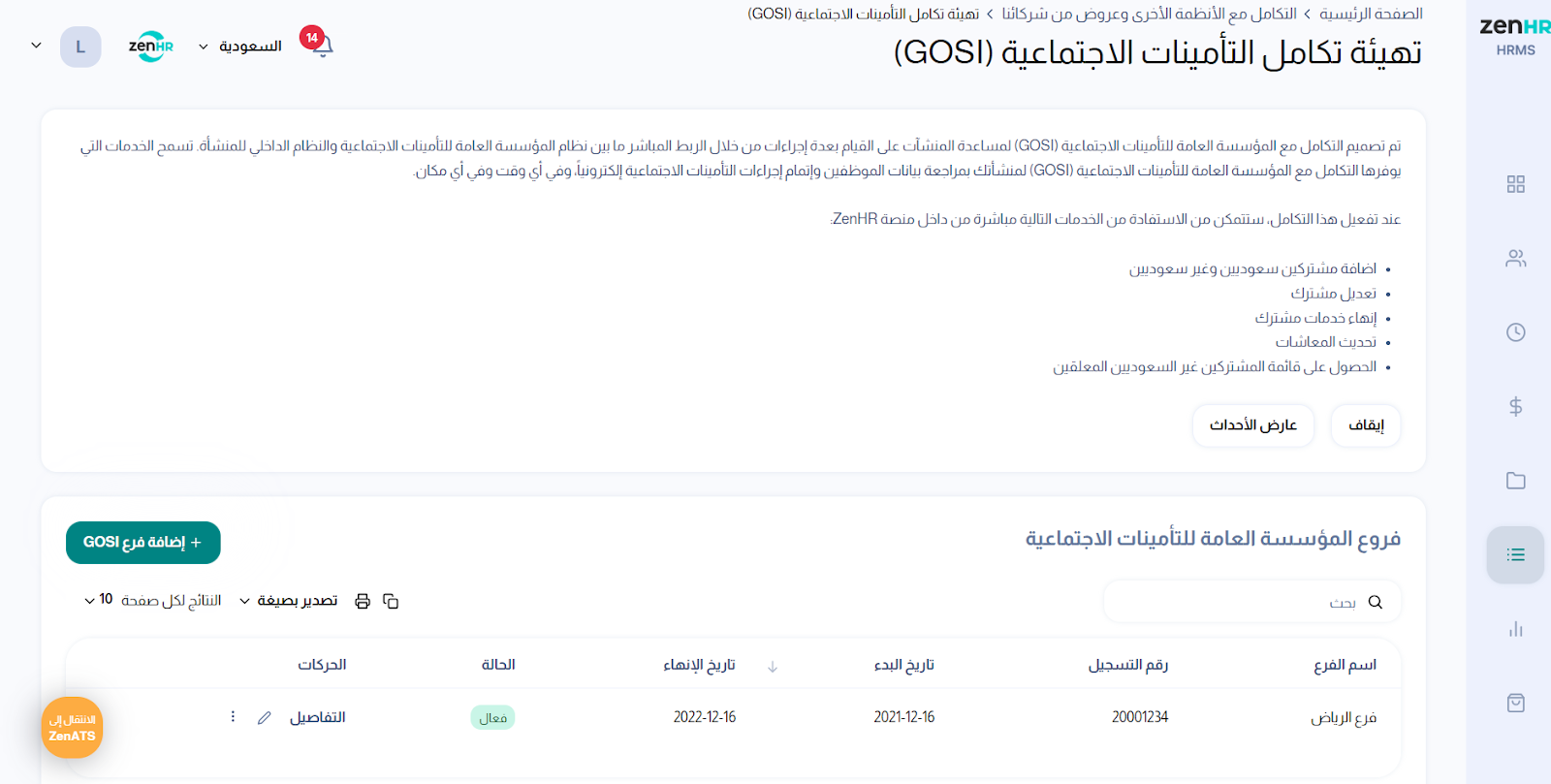Click the فعال status badge
This screenshot has height=784, width=1551.
pos(492,718)
